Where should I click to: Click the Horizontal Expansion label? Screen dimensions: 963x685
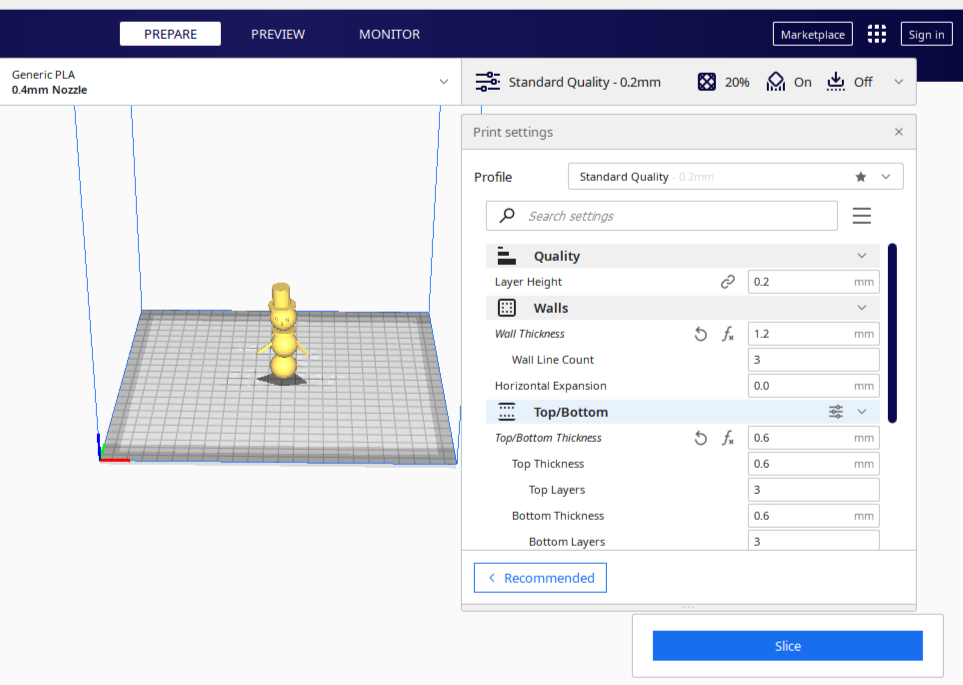[x=550, y=386]
